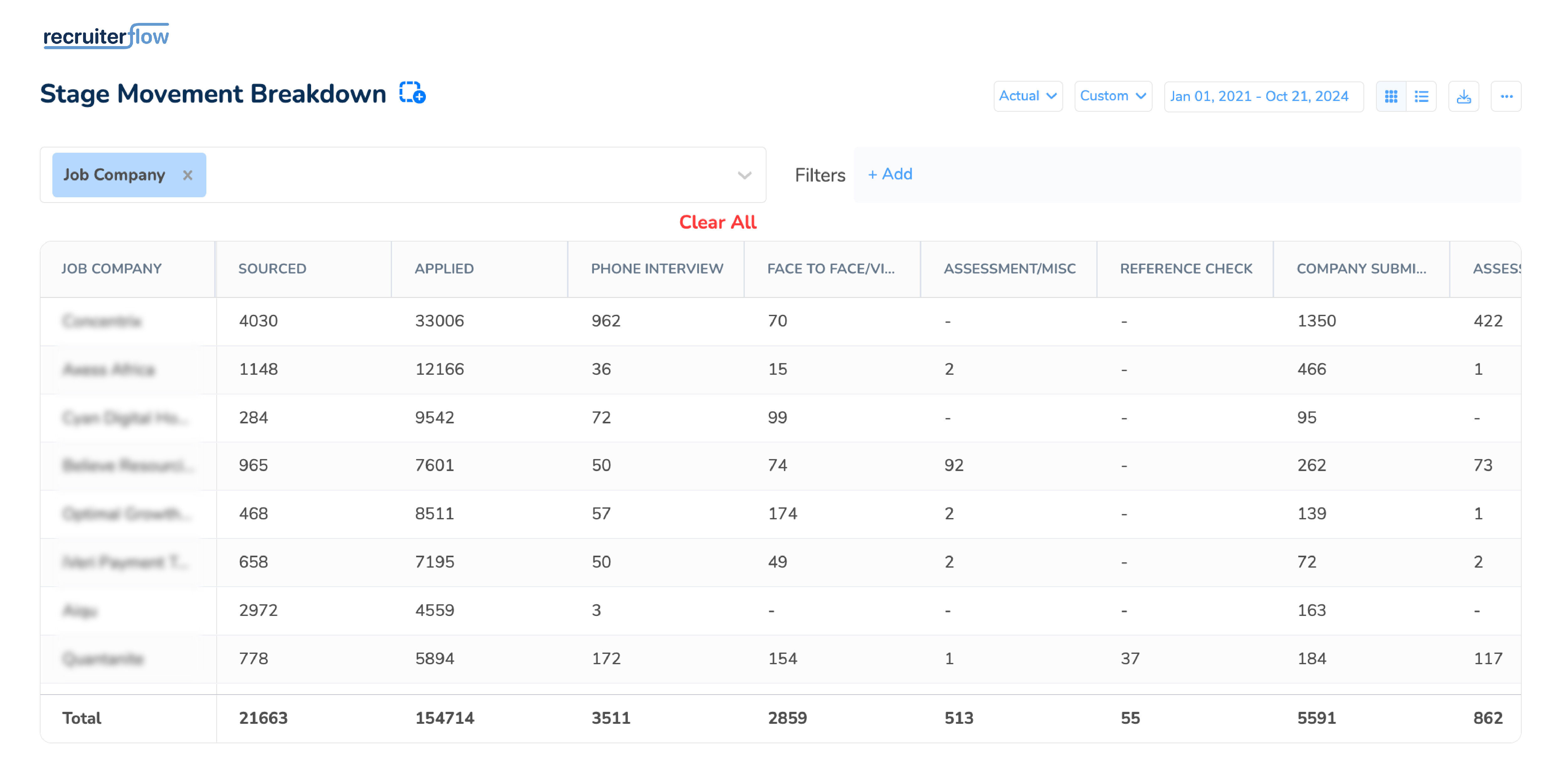Click the Applied value 33006
Image resolution: width=1568 pixels, height=784 pixels.
pyautogui.click(x=439, y=321)
